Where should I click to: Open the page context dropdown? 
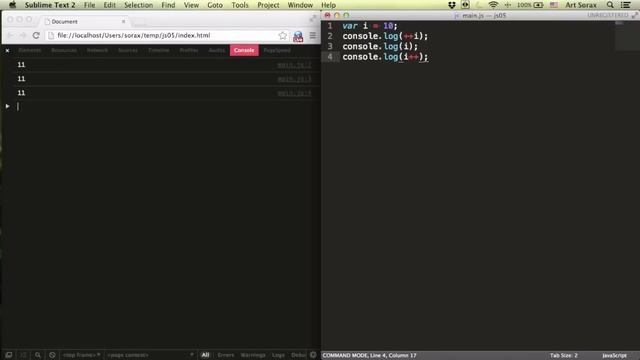pyautogui.click(x=150, y=355)
